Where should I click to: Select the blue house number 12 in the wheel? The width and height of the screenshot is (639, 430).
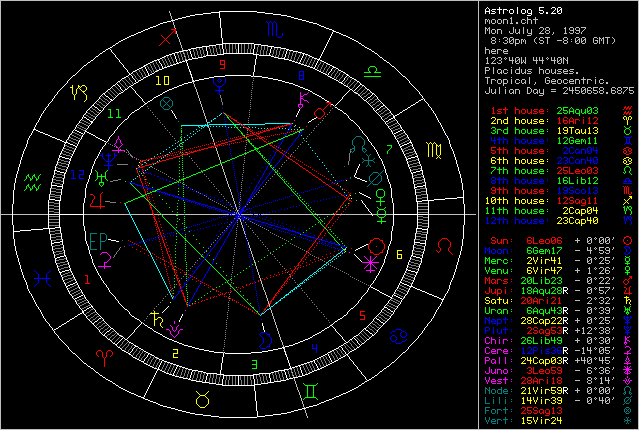click(x=78, y=175)
